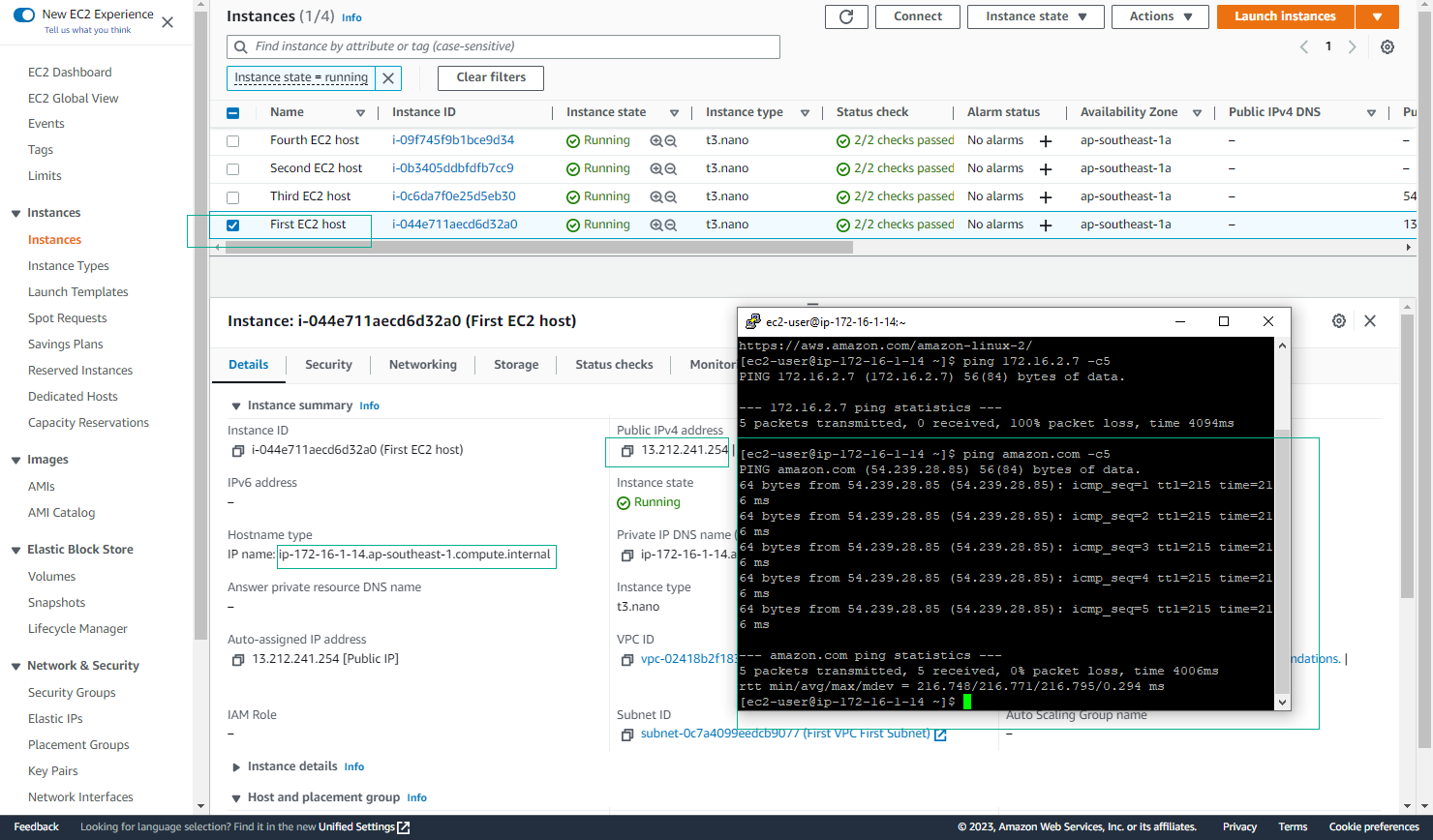Image resolution: width=1433 pixels, height=840 pixels.
Task: Click Clear filters button
Action: coord(491,78)
